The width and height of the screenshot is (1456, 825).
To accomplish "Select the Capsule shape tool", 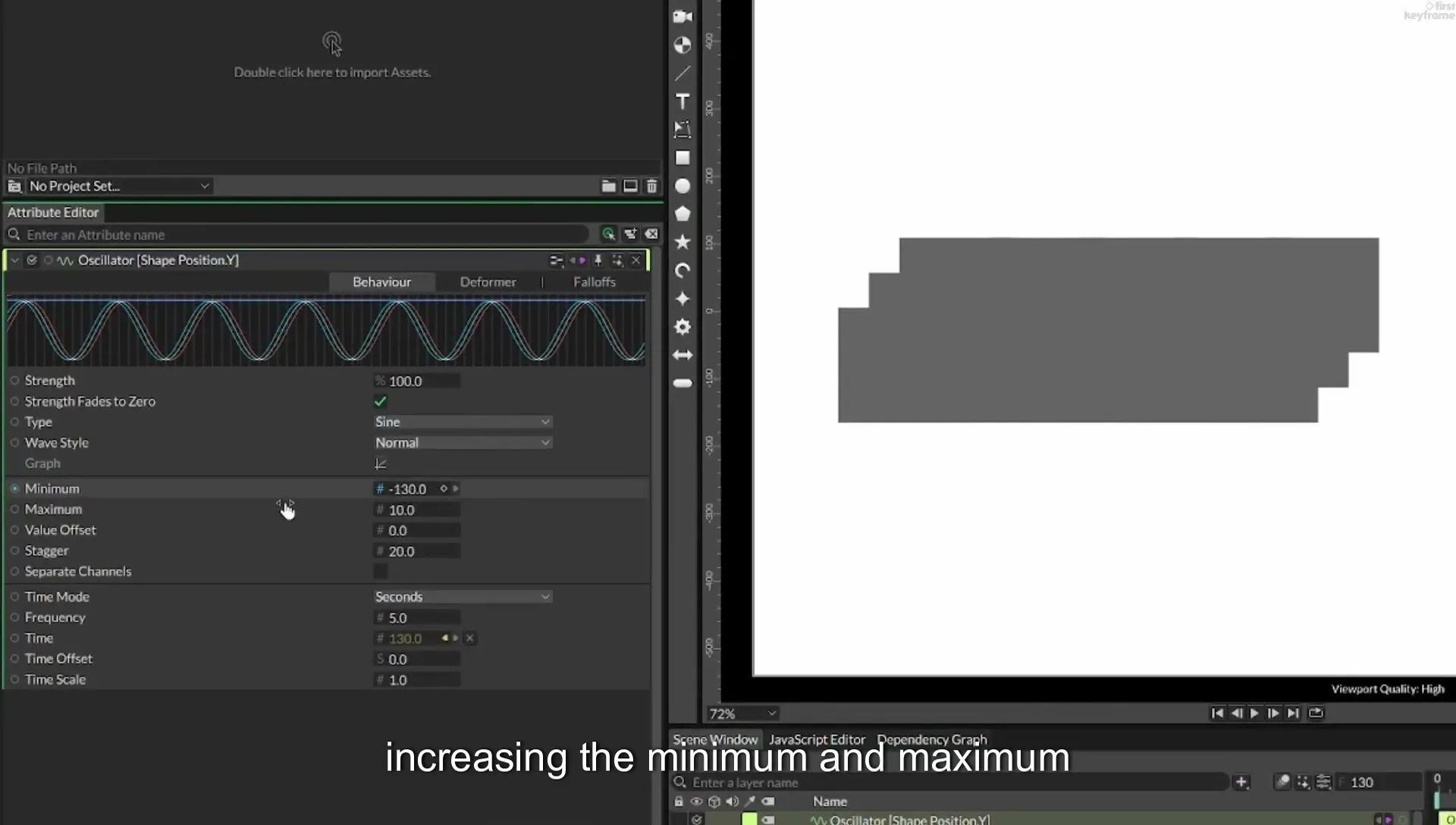I will click(682, 383).
